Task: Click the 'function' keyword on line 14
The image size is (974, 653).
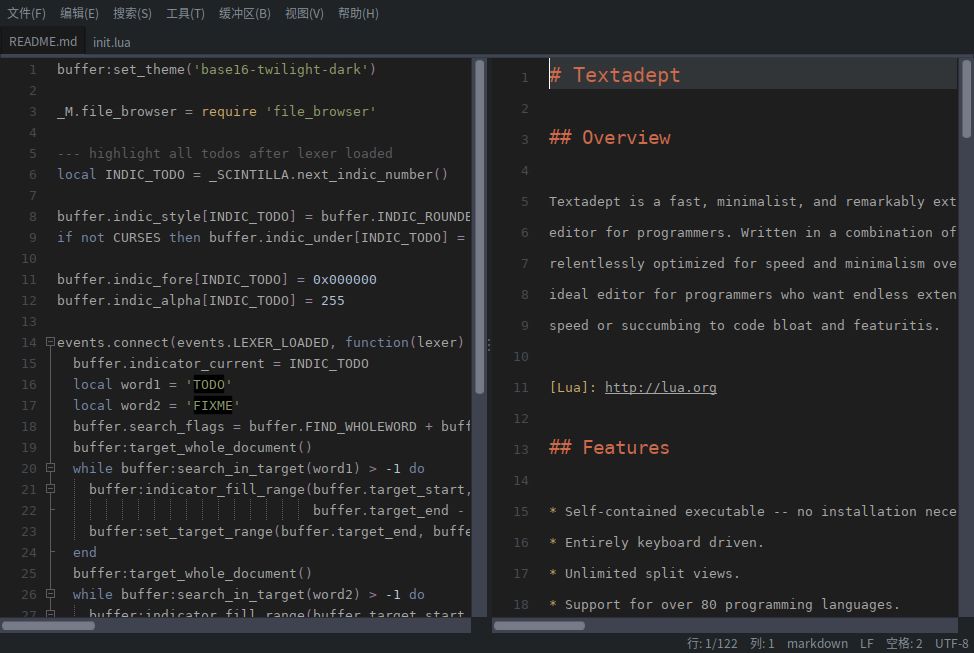Action: (x=376, y=342)
